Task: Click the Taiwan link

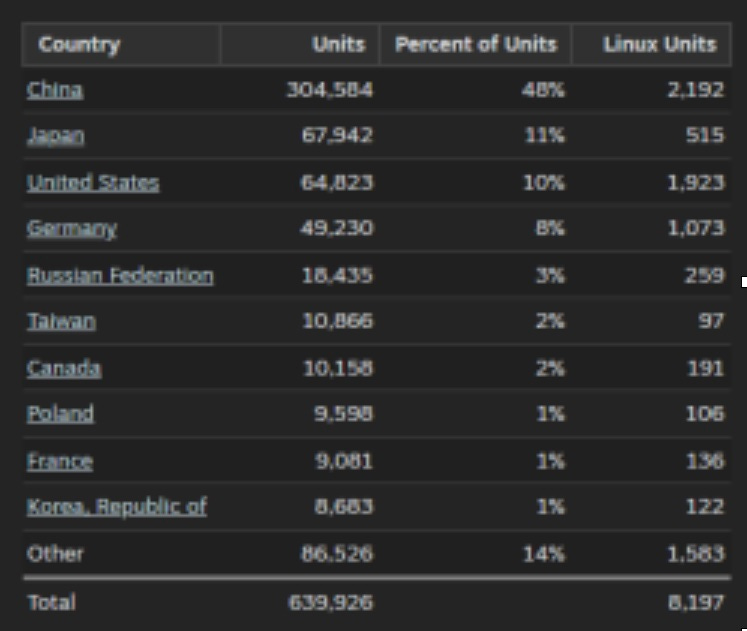Action: click(61, 321)
